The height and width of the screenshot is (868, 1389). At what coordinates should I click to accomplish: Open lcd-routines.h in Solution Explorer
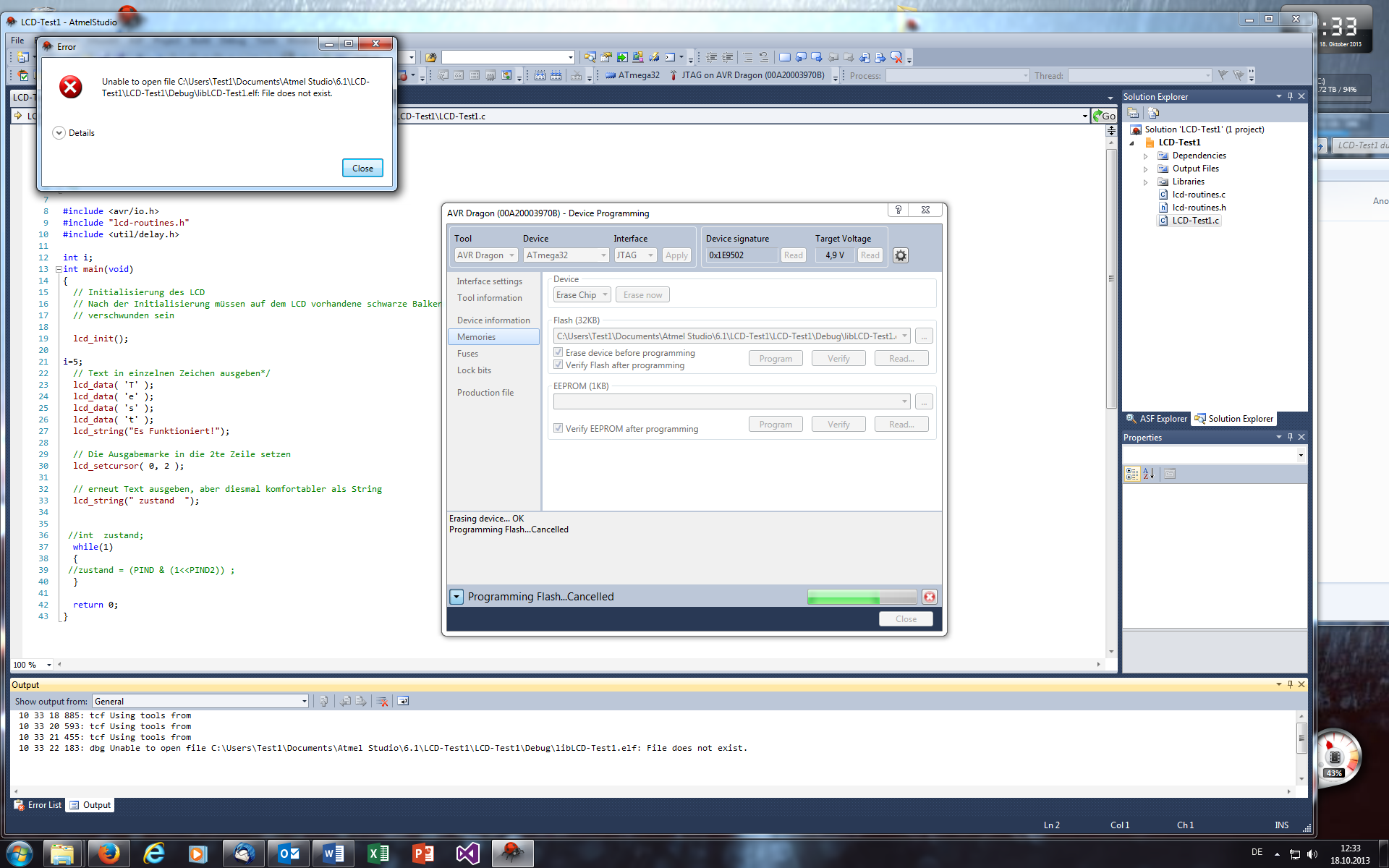tap(1199, 208)
